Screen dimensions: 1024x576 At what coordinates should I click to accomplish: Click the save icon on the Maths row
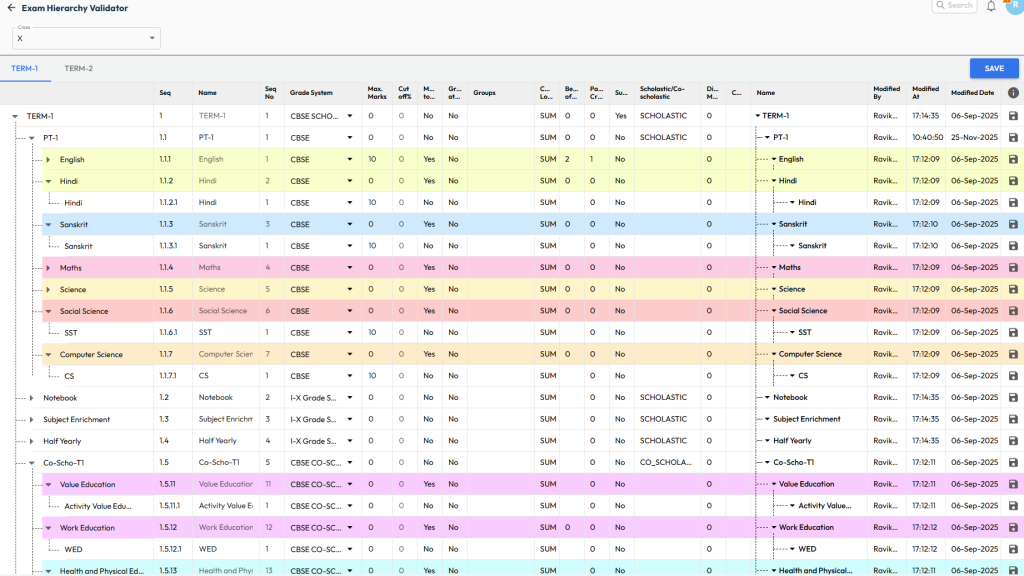1013,268
